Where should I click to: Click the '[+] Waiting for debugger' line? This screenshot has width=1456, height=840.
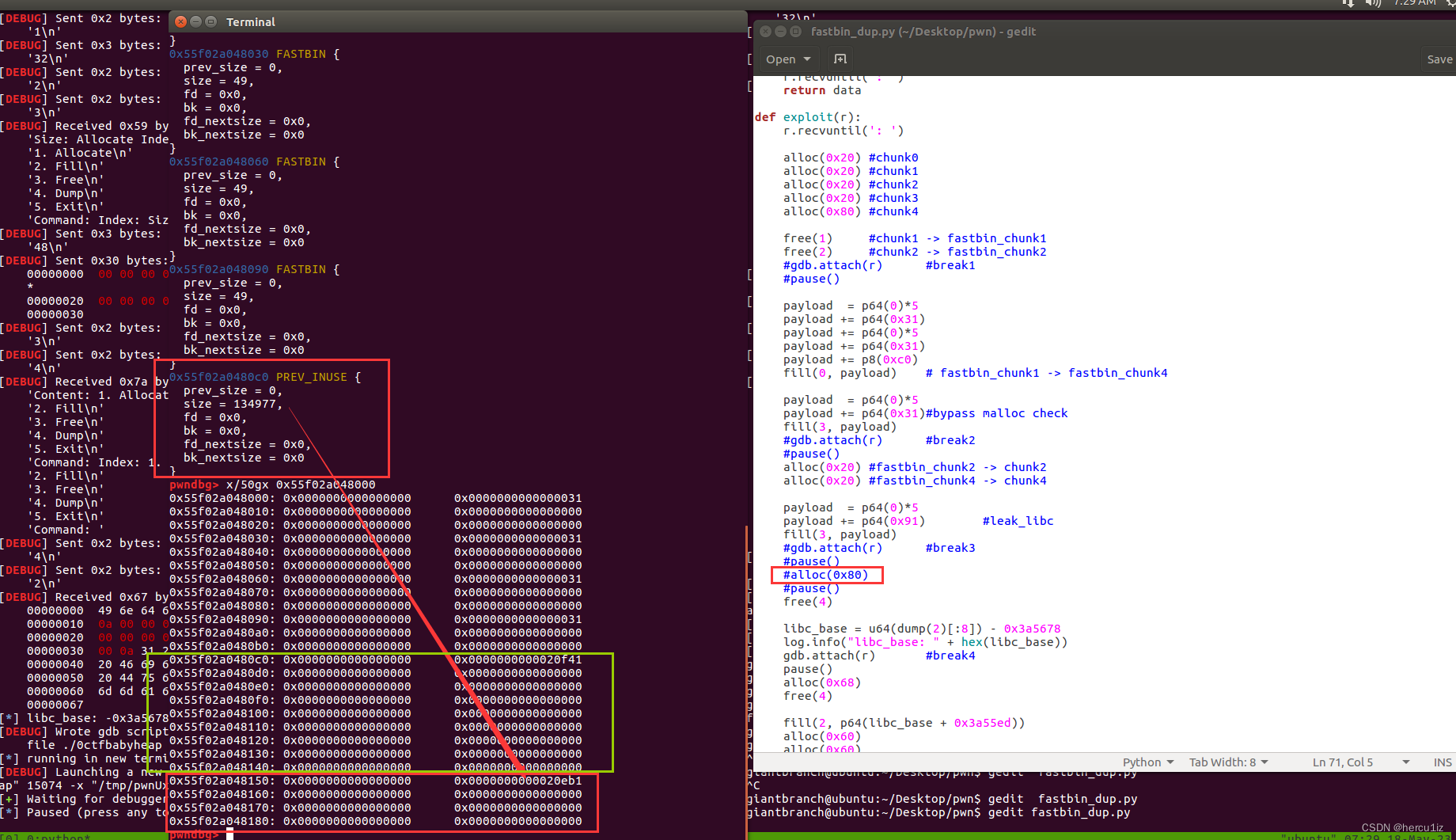pos(84,799)
